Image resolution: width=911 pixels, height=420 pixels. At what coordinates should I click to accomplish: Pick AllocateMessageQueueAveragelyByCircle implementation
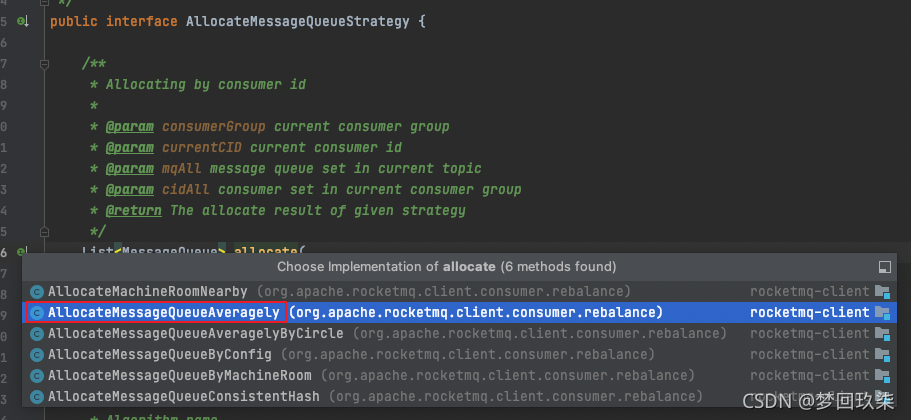tap(196, 333)
